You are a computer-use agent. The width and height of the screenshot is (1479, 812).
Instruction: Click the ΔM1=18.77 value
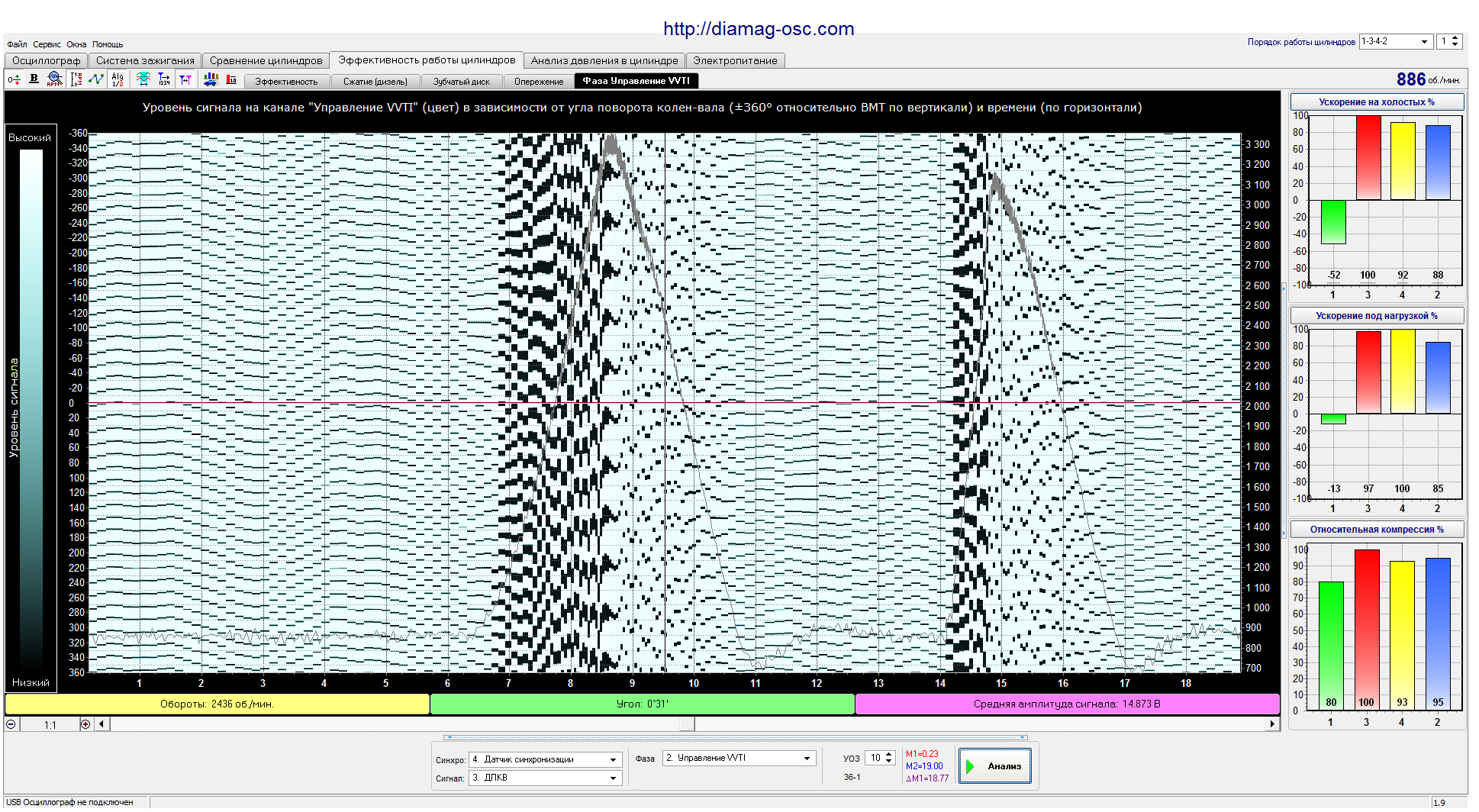pyautogui.click(x=927, y=778)
